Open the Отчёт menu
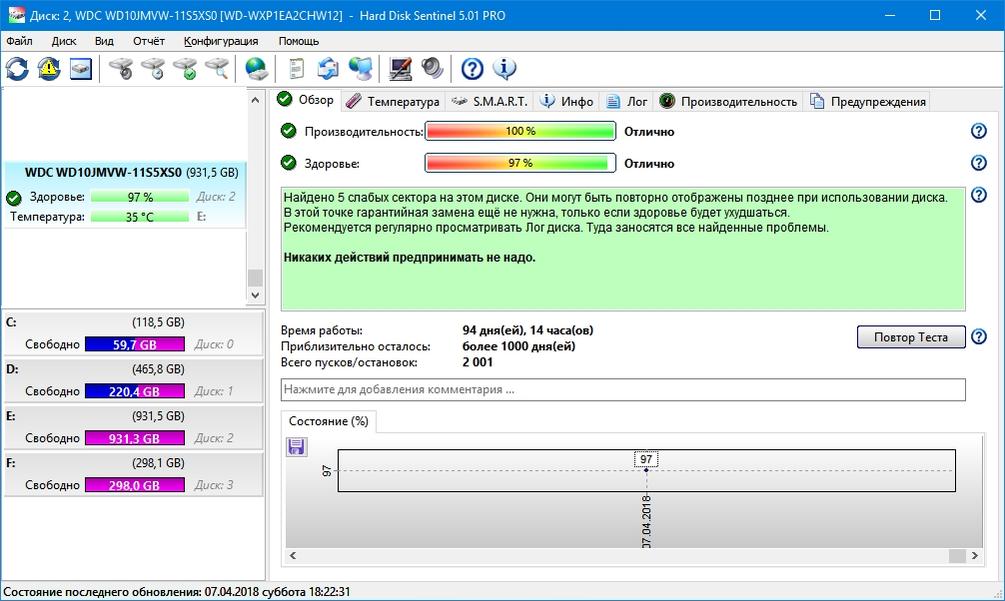This screenshot has width=1005, height=601. click(149, 41)
